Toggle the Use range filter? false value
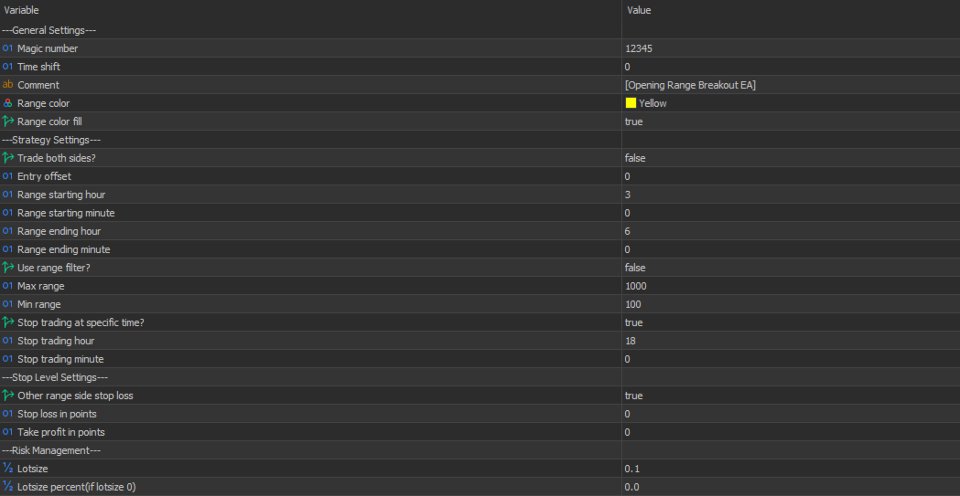The height and width of the screenshot is (496, 960). (x=635, y=268)
